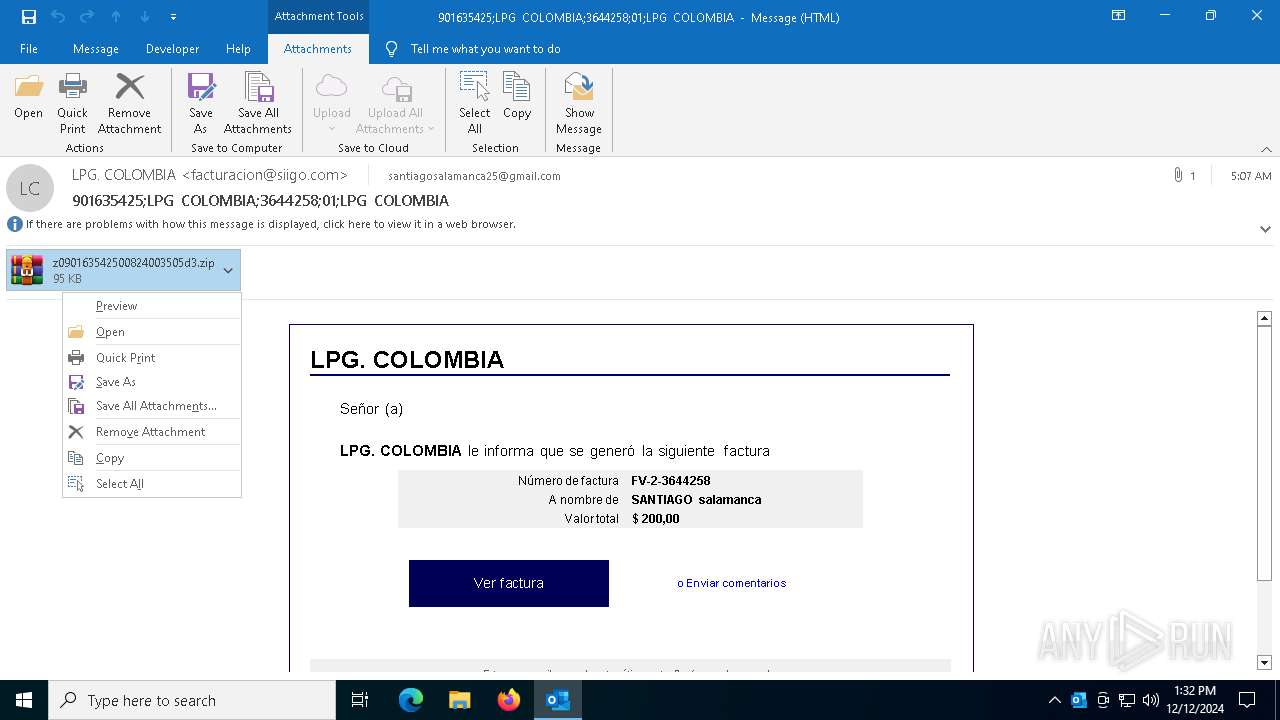Open the Help tab
The width and height of the screenshot is (1280, 720).
point(238,49)
